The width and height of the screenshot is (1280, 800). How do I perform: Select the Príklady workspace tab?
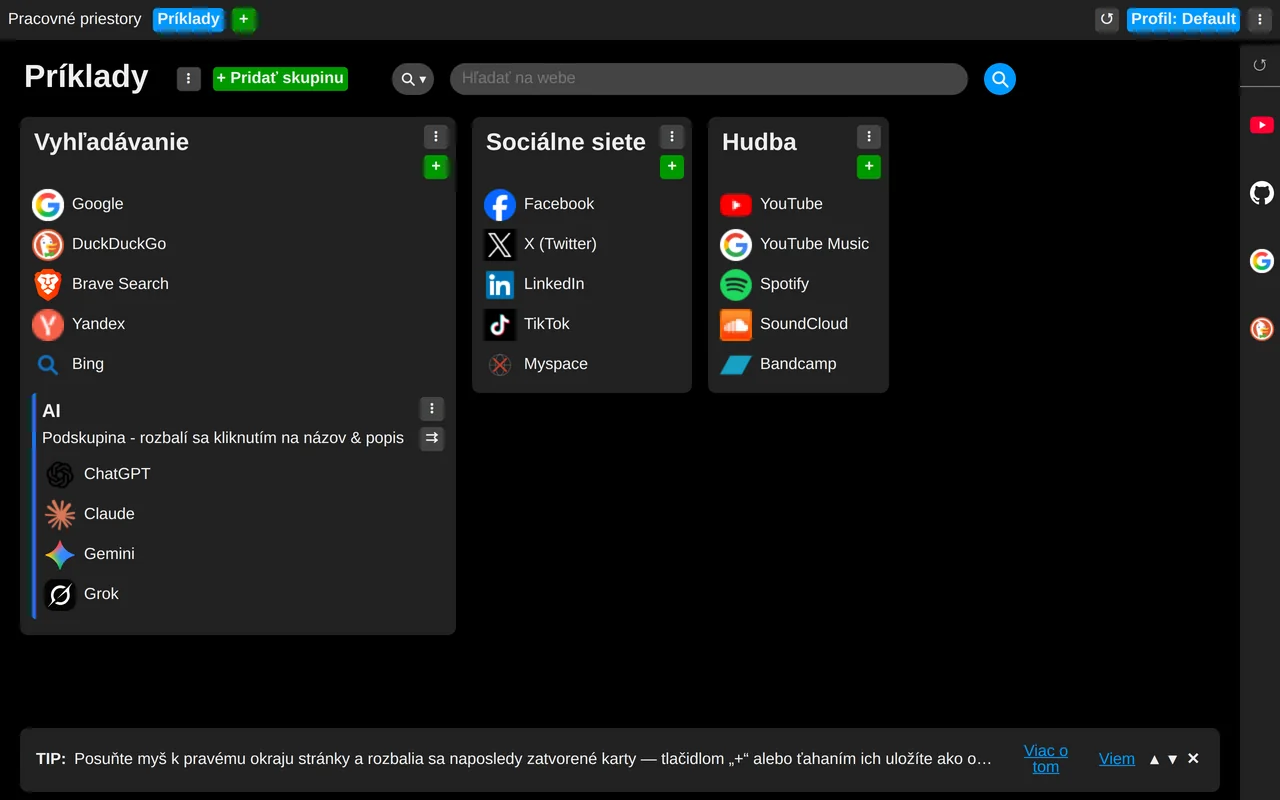(x=189, y=19)
